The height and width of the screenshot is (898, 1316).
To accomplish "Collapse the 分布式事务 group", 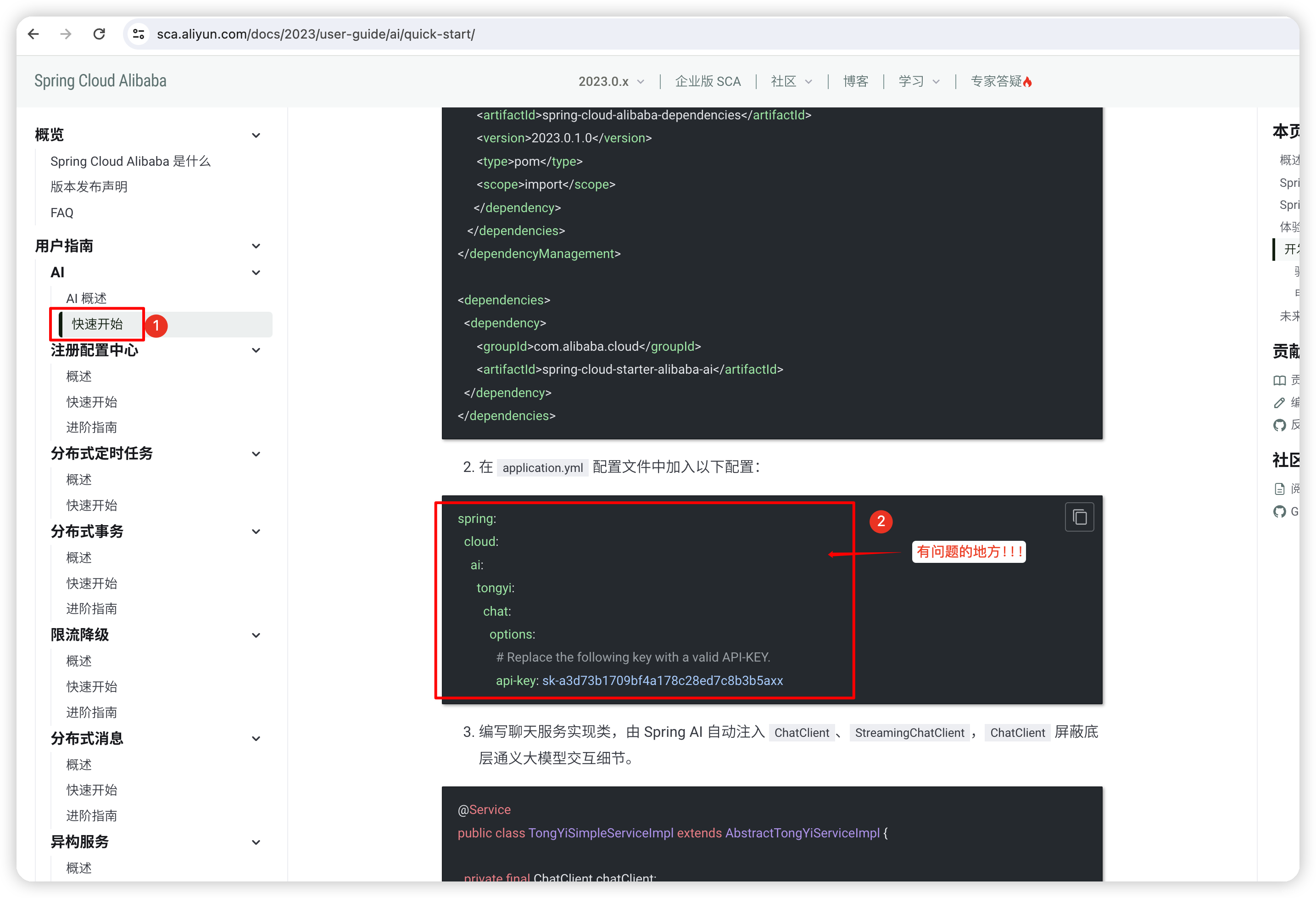I will tap(256, 532).
